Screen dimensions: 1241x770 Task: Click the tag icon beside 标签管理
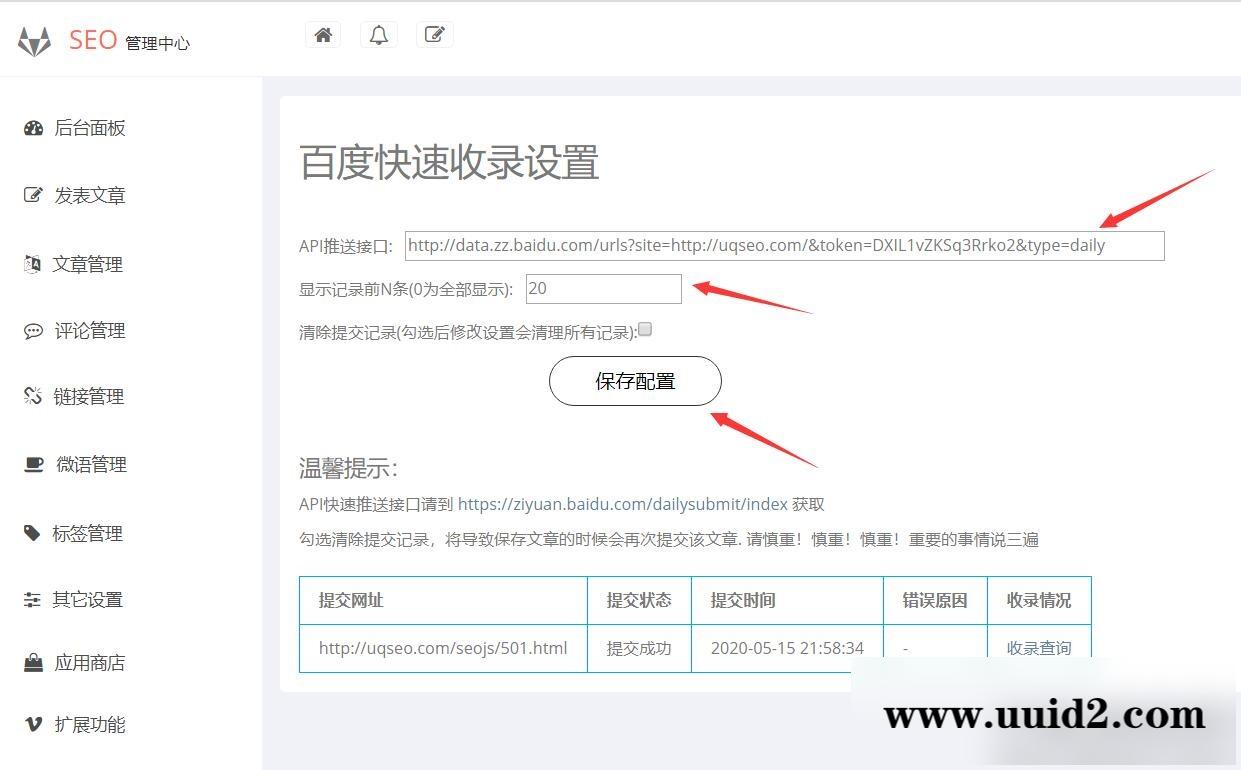(32, 533)
